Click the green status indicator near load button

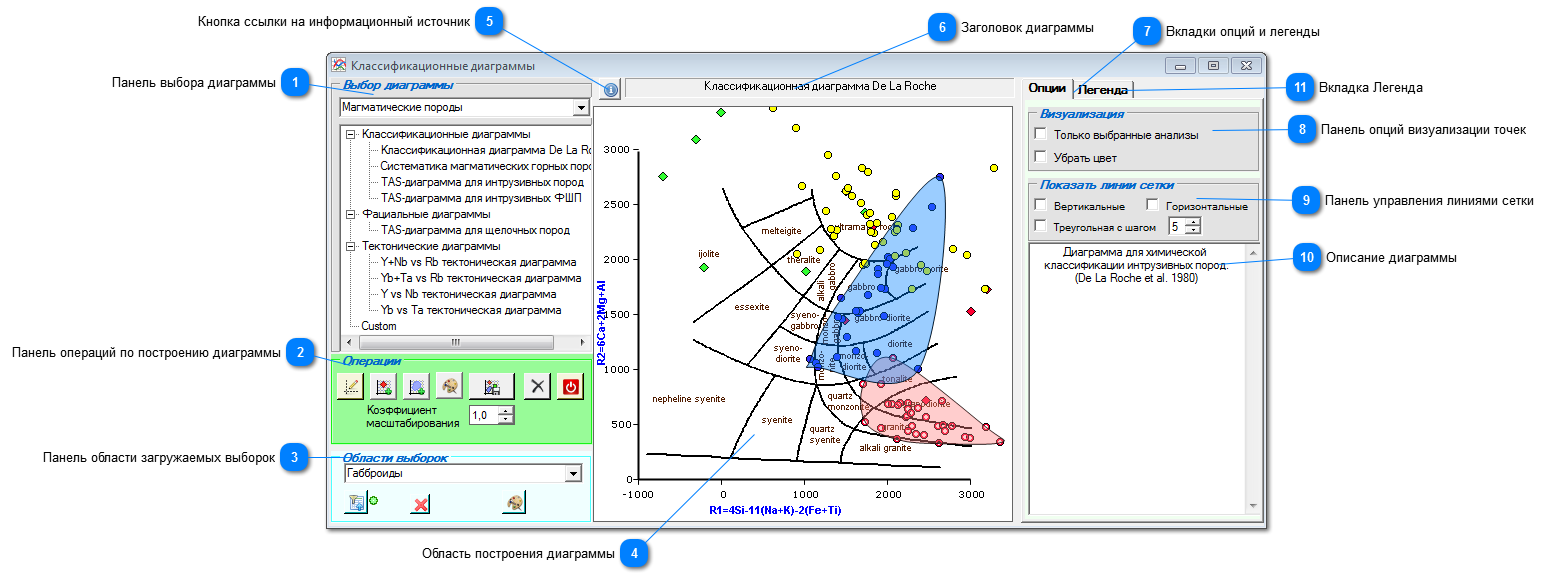[x=373, y=500]
